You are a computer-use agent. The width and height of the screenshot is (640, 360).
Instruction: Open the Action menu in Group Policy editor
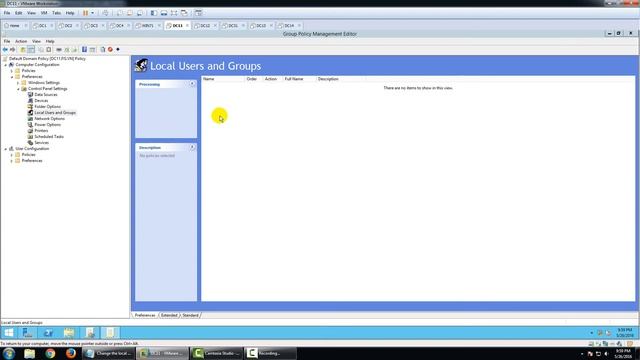(x=21, y=41)
